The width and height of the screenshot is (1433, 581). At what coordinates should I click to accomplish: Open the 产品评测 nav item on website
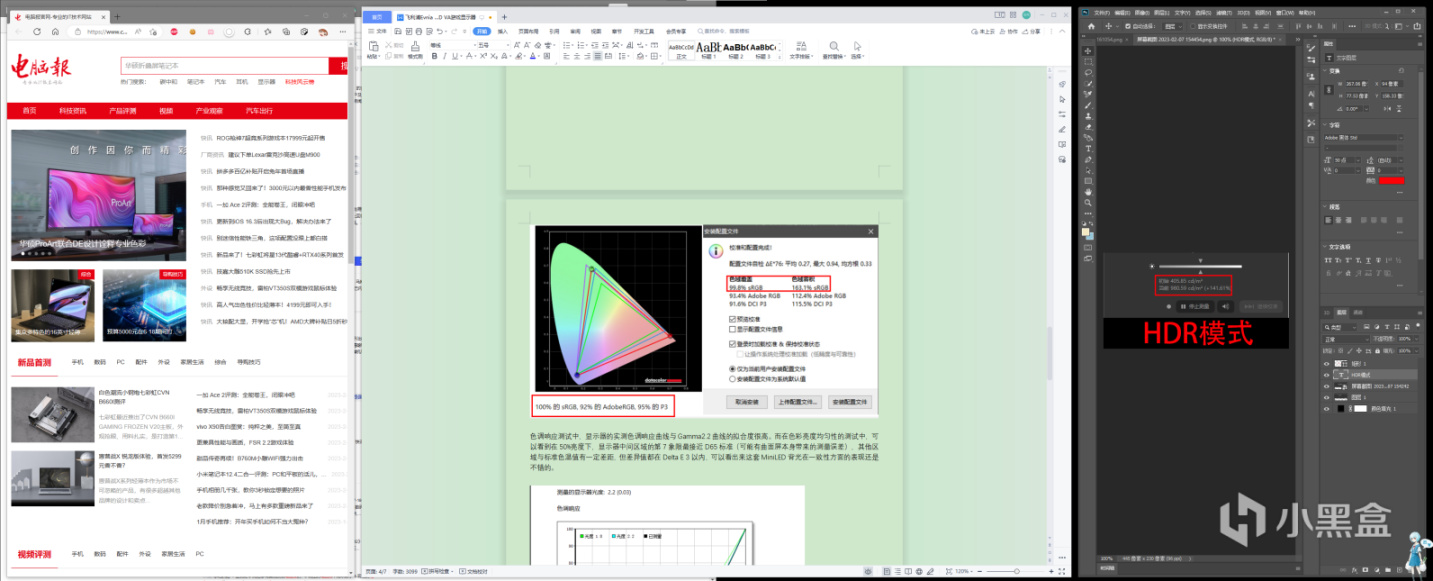click(x=123, y=111)
